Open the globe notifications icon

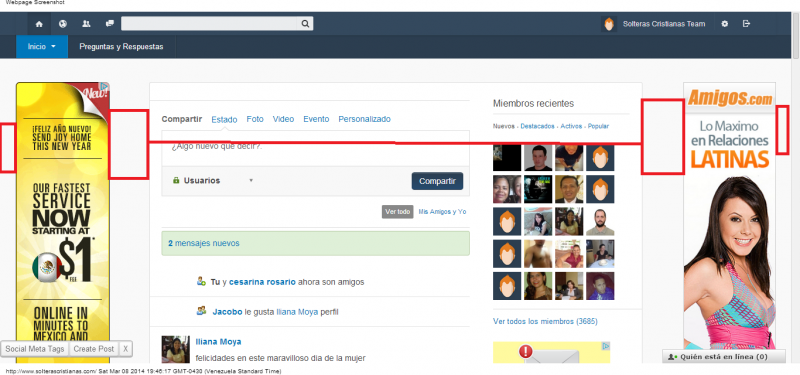63,24
